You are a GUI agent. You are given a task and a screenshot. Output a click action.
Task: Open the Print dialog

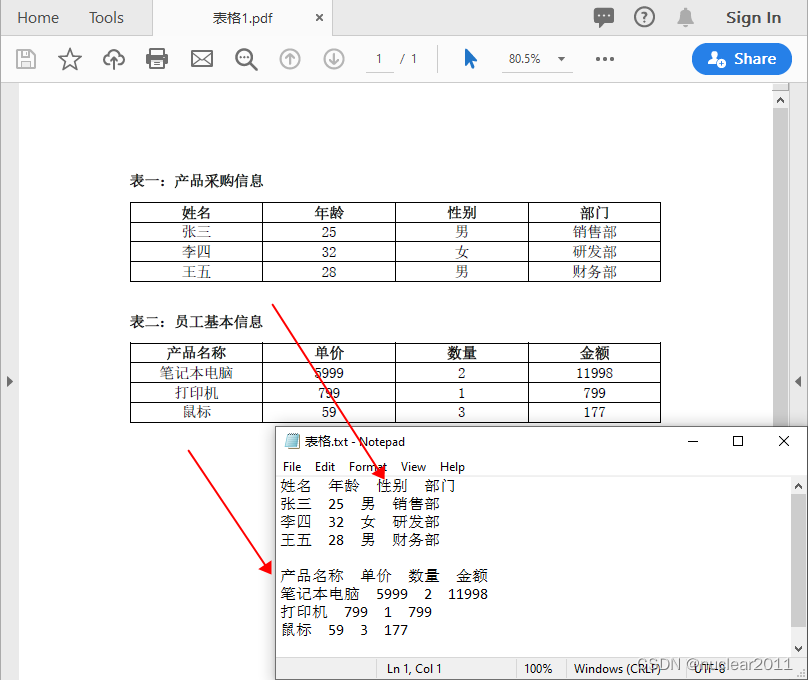pos(157,59)
